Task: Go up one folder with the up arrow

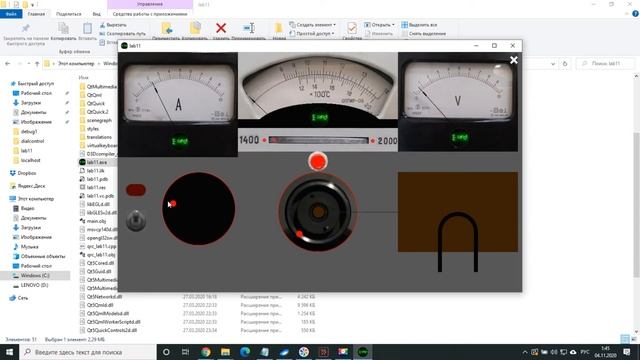Action: coord(37,64)
